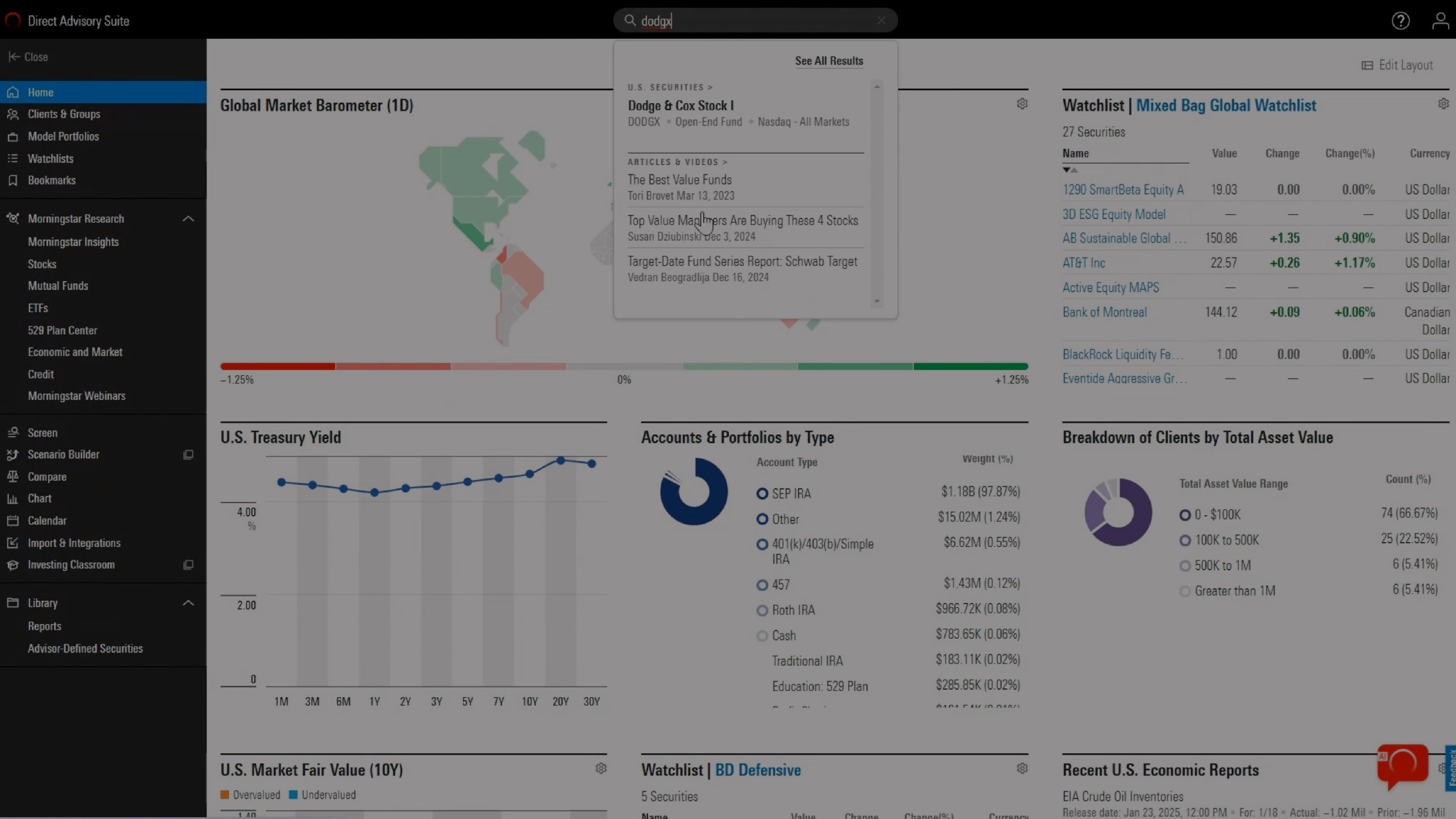1456x819 pixels.
Task: Toggle SEP IRA legend radio marker
Action: tap(762, 494)
